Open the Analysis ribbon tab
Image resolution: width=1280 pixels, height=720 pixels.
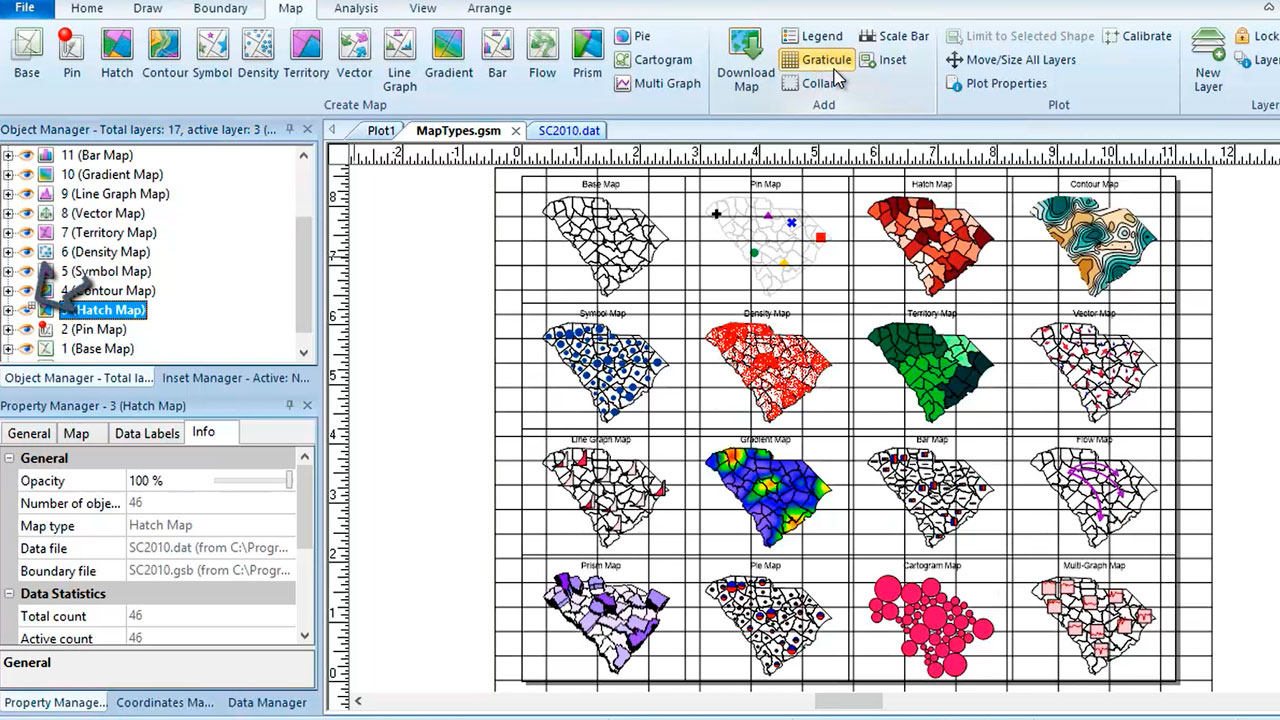[356, 9]
